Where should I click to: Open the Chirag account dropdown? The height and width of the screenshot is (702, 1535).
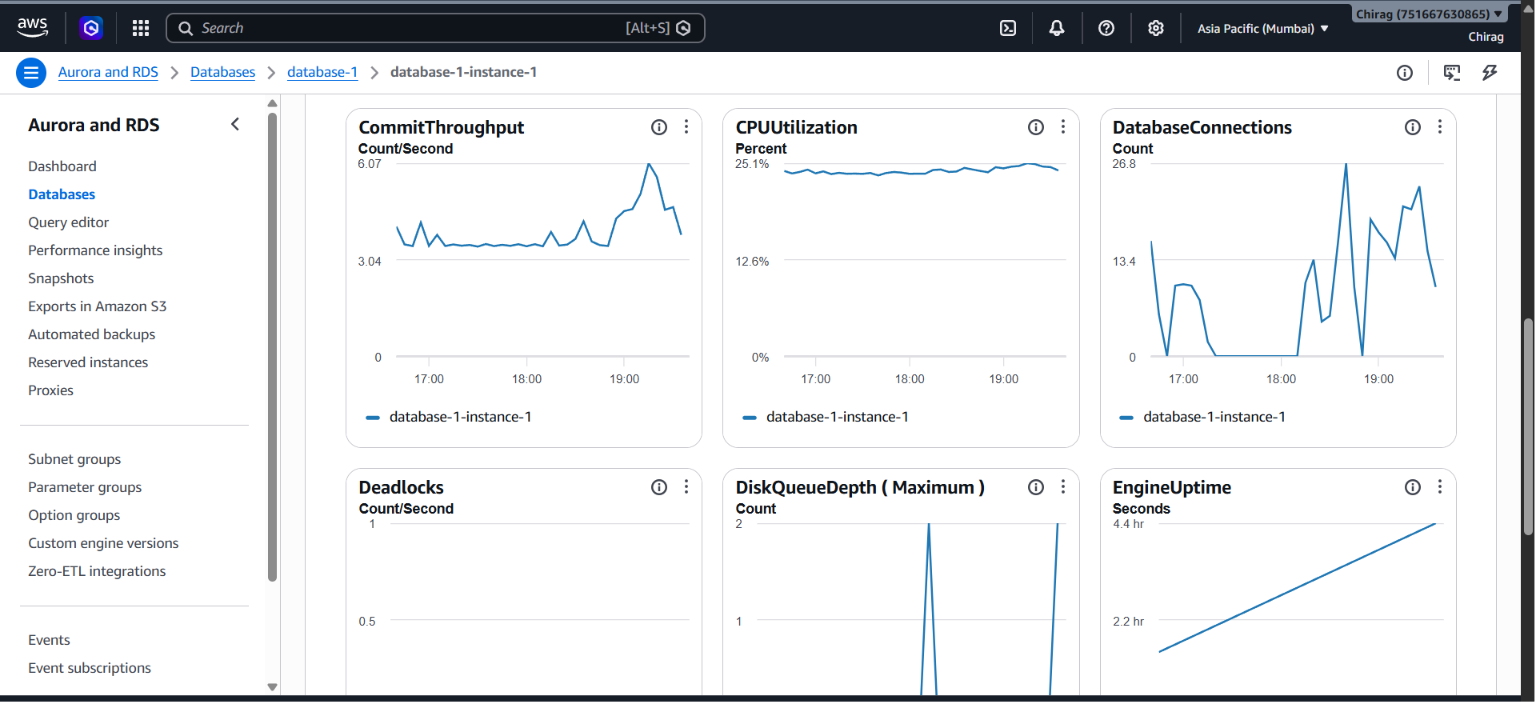click(1429, 14)
